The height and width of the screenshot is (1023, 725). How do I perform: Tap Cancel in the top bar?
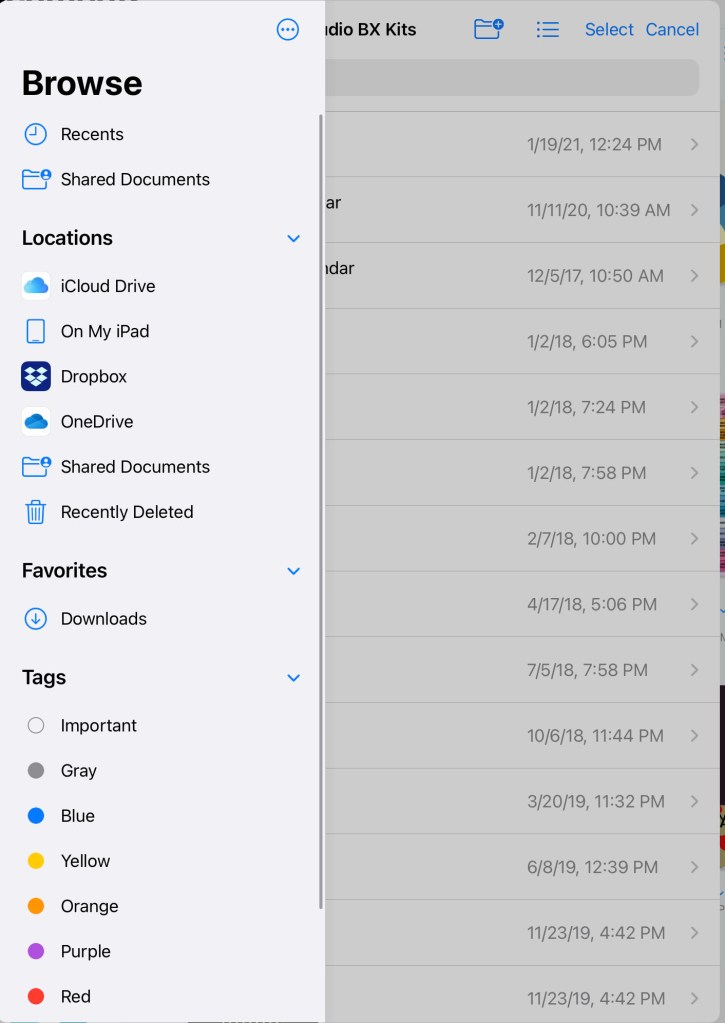tap(672, 29)
